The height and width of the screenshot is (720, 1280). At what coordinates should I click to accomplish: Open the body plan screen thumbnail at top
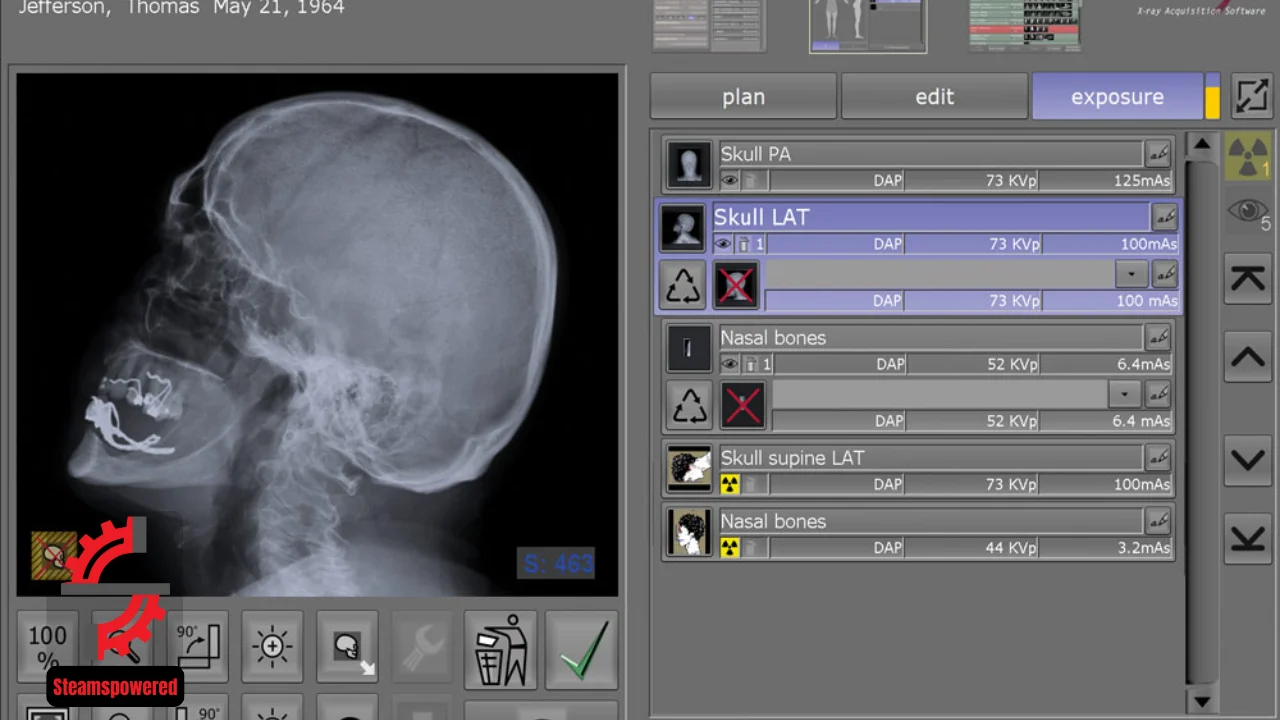tap(868, 25)
